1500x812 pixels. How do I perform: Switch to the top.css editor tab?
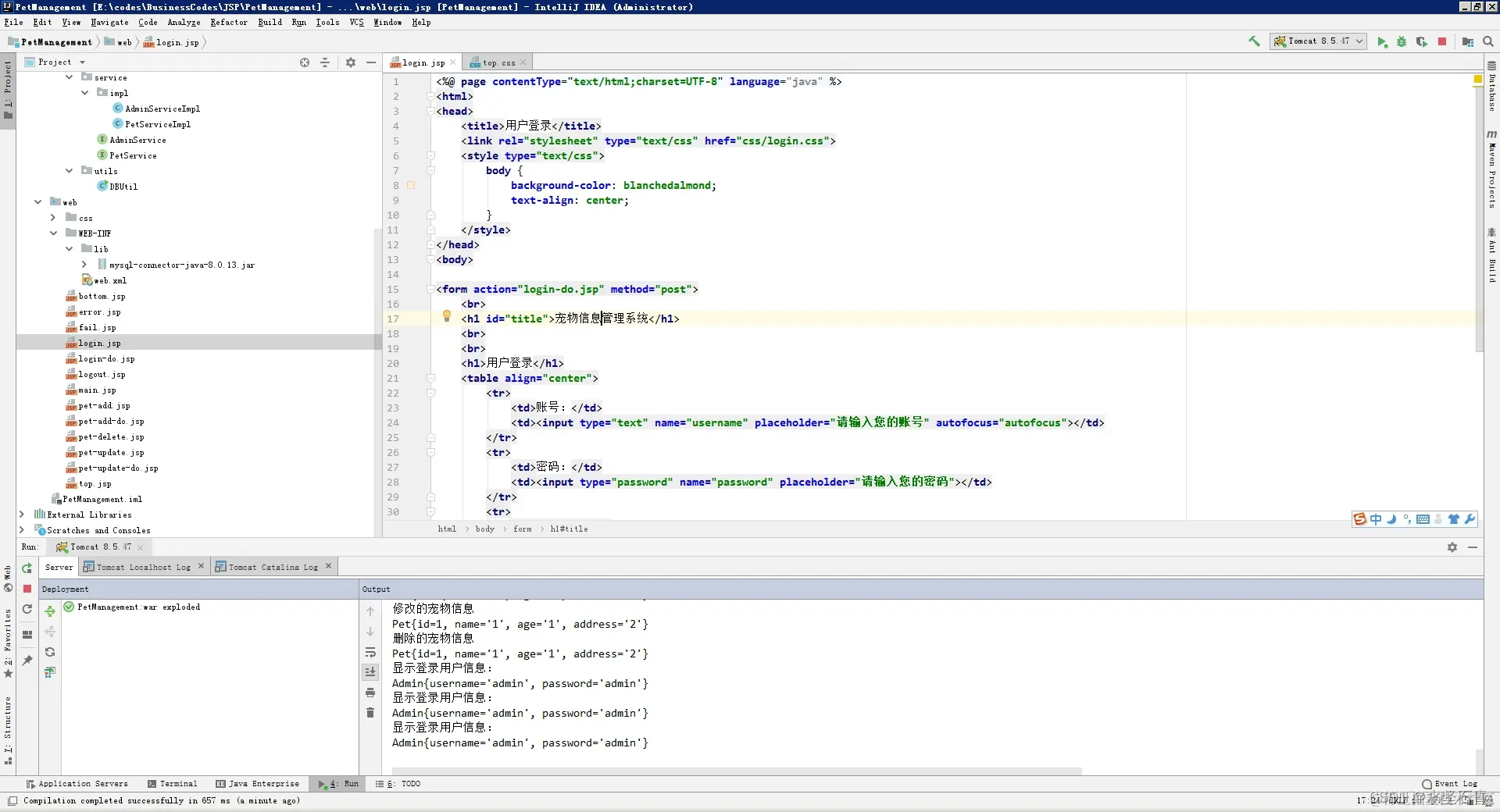[x=498, y=62]
